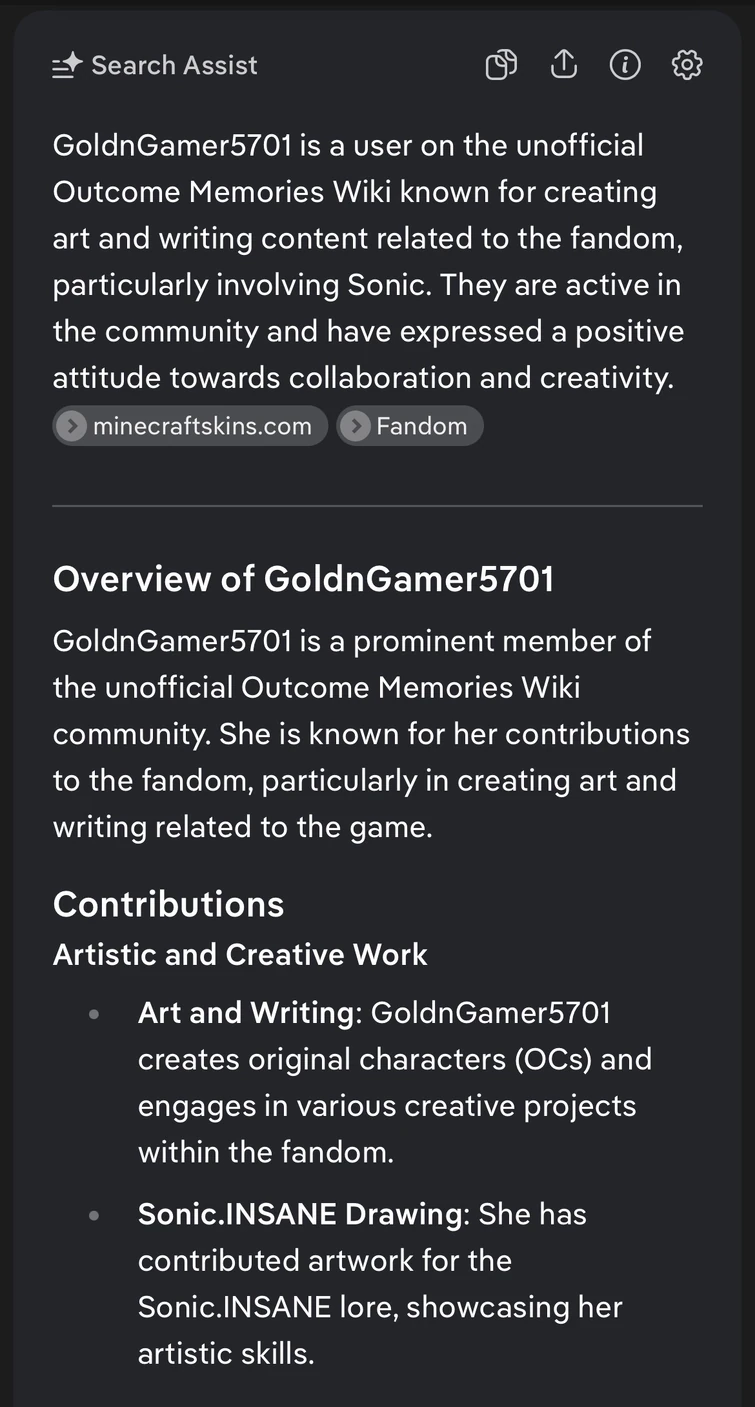Click the Artistic and Creative Work subheading
Viewport: 755px width, 1407px height.
pos(240,954)
